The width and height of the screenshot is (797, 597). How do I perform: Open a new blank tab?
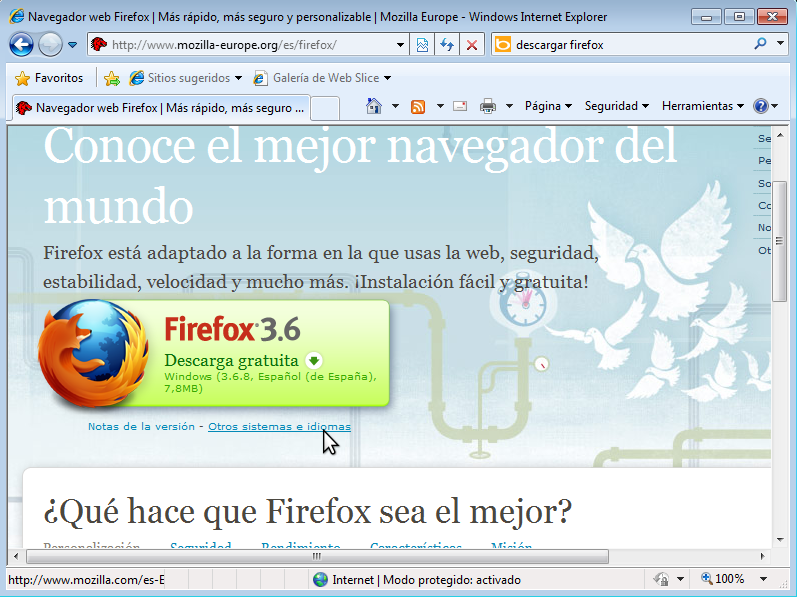pos(325,108)
